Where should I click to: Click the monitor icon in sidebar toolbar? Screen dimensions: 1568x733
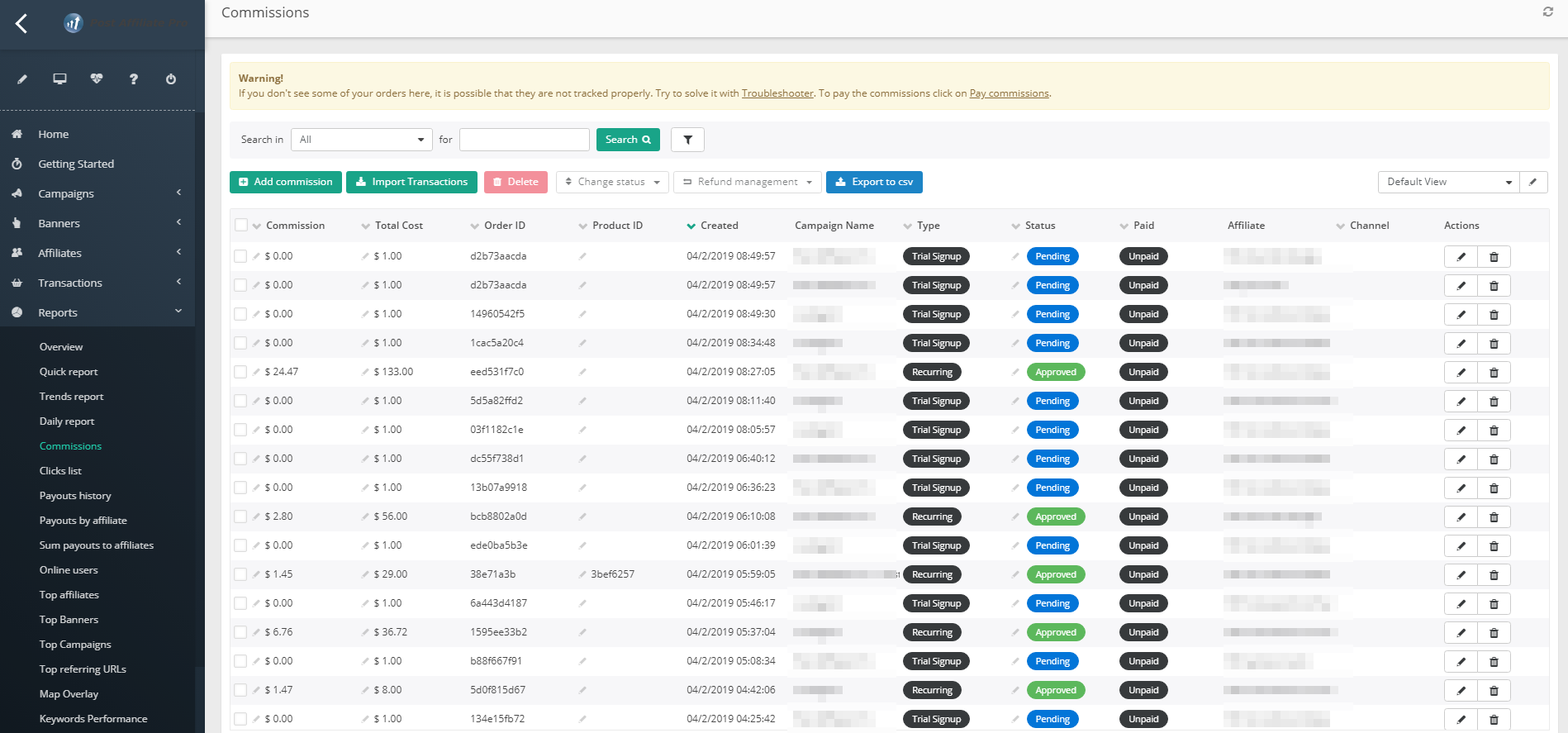coord(59,79)
